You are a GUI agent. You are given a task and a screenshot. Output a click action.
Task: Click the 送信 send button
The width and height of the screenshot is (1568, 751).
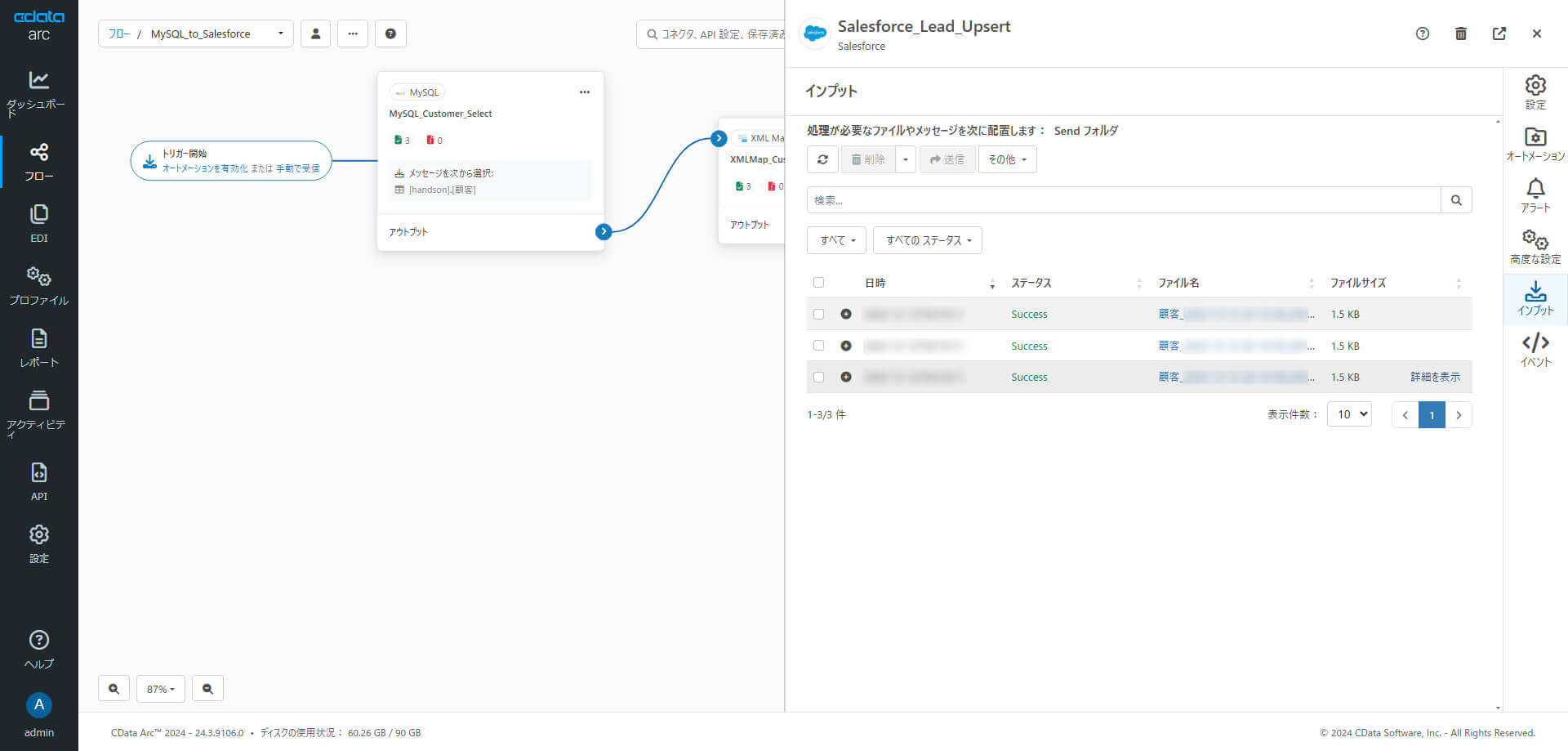947,159
